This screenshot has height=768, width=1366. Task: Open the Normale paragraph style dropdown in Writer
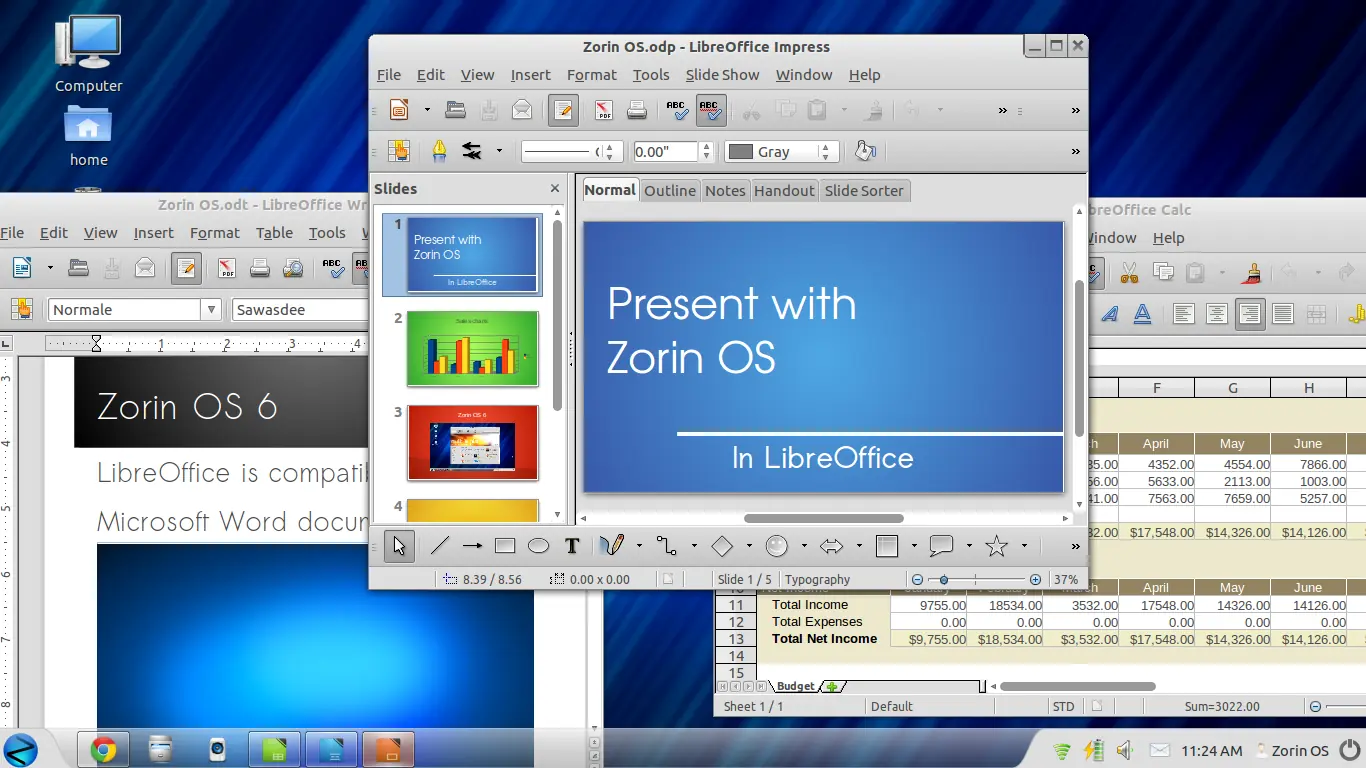211,310
